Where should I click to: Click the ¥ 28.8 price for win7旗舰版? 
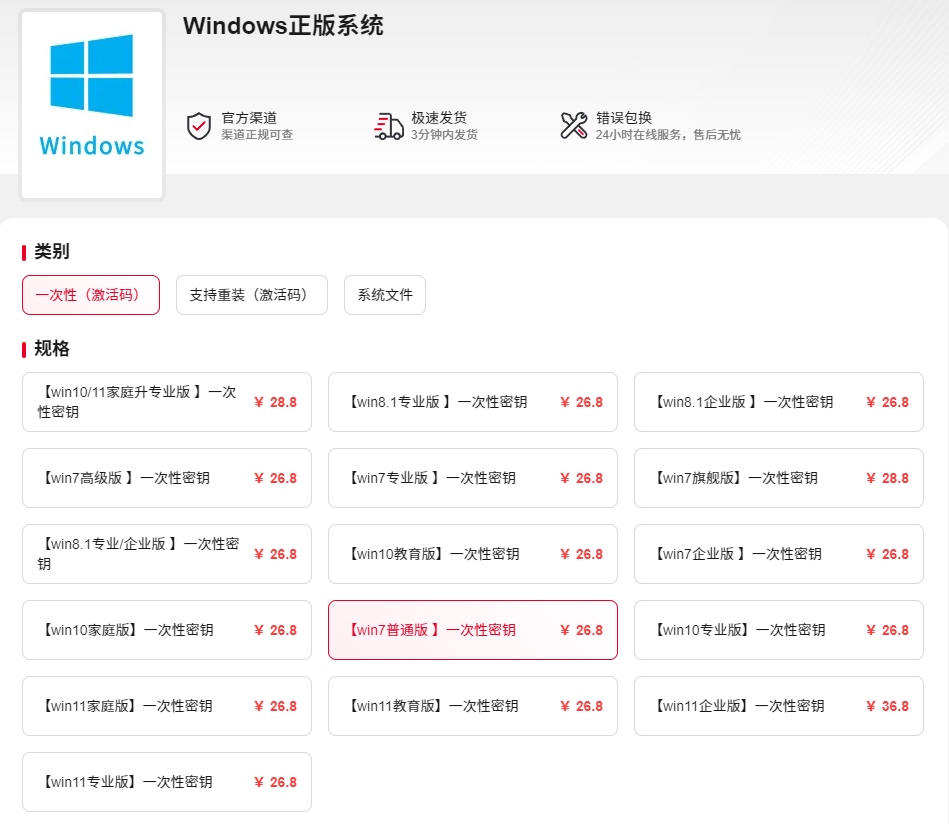pyautogui.click(x=887, y=478)
